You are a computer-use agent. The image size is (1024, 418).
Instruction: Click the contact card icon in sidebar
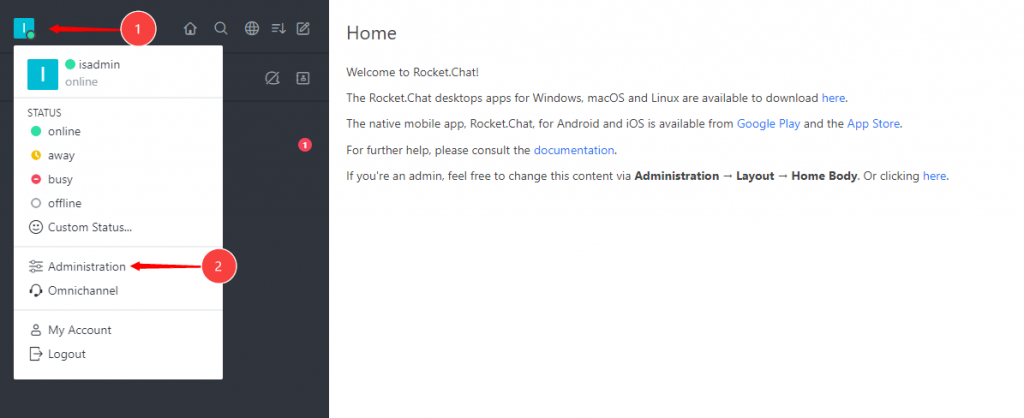(x=303, y=78)
